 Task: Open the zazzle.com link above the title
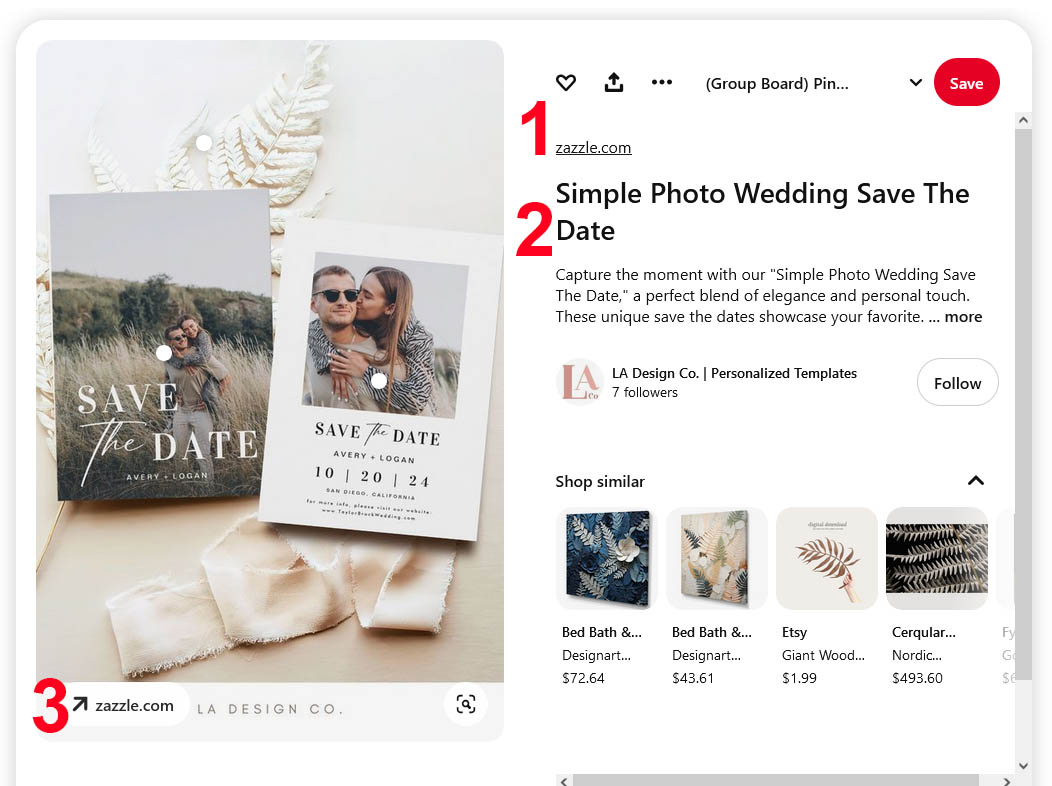coord(593,148)
